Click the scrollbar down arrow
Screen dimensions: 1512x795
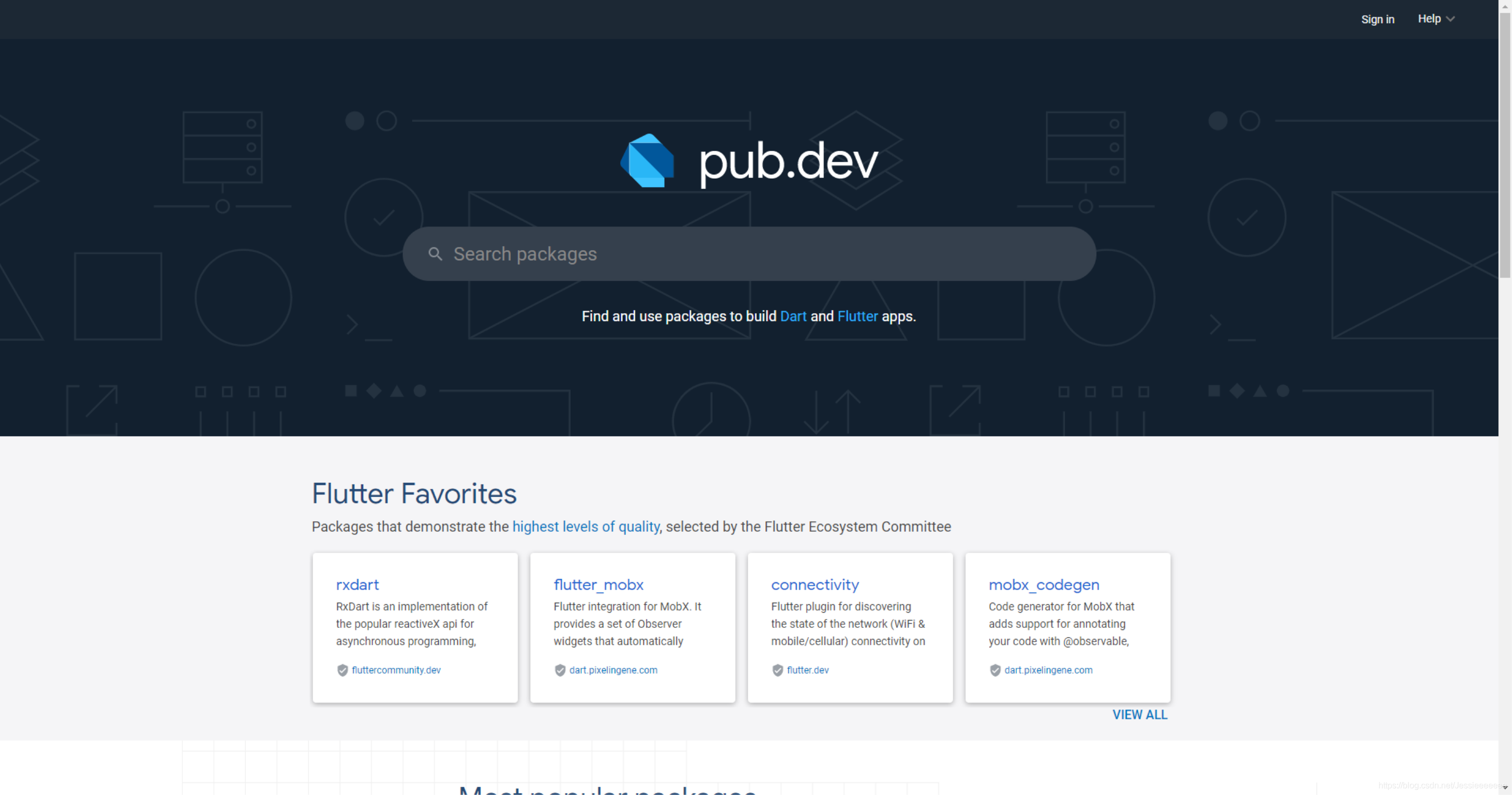pyautogui.click(x=1505, y=787)
